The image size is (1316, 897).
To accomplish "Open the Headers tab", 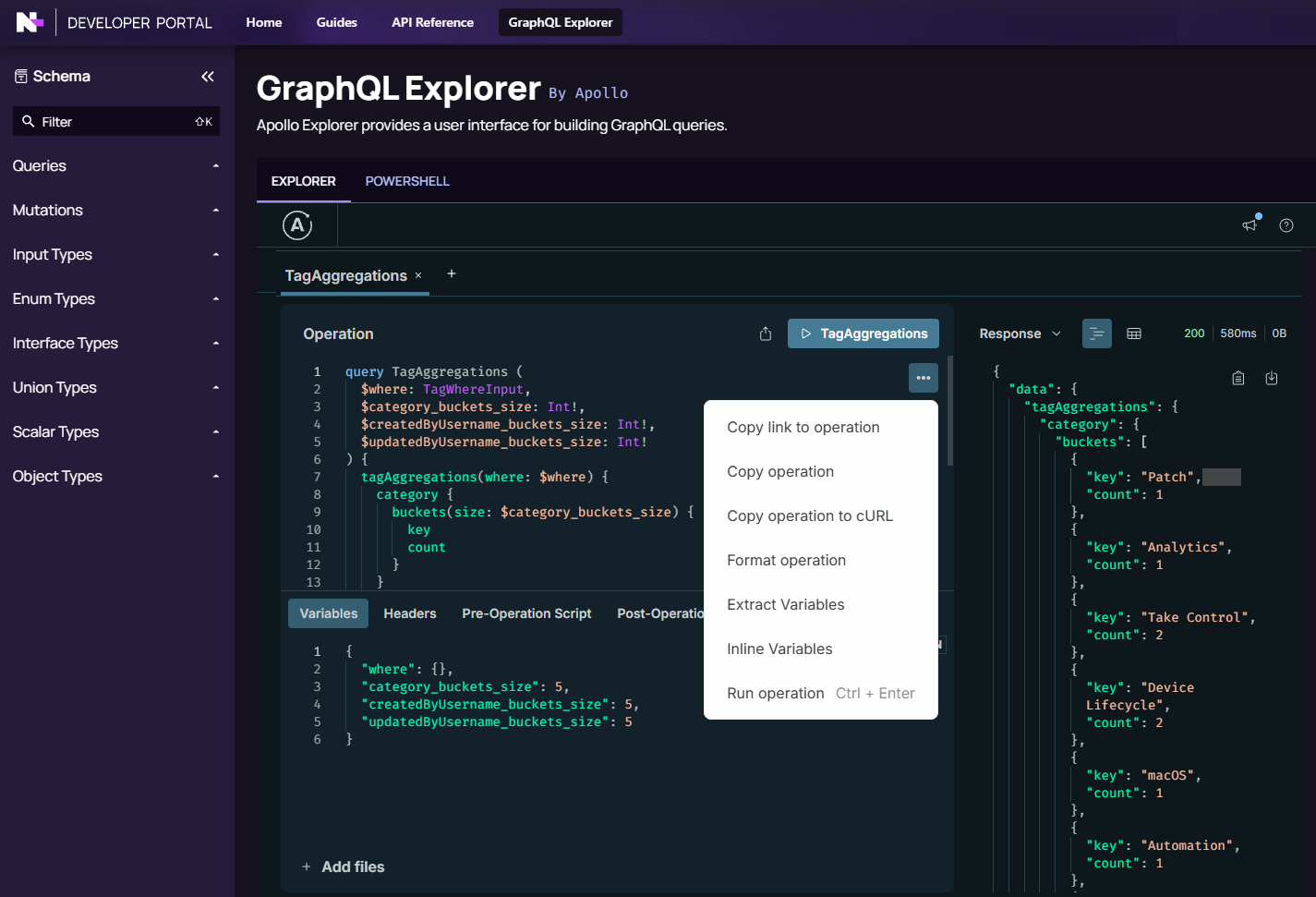I will tap(410, 613).
